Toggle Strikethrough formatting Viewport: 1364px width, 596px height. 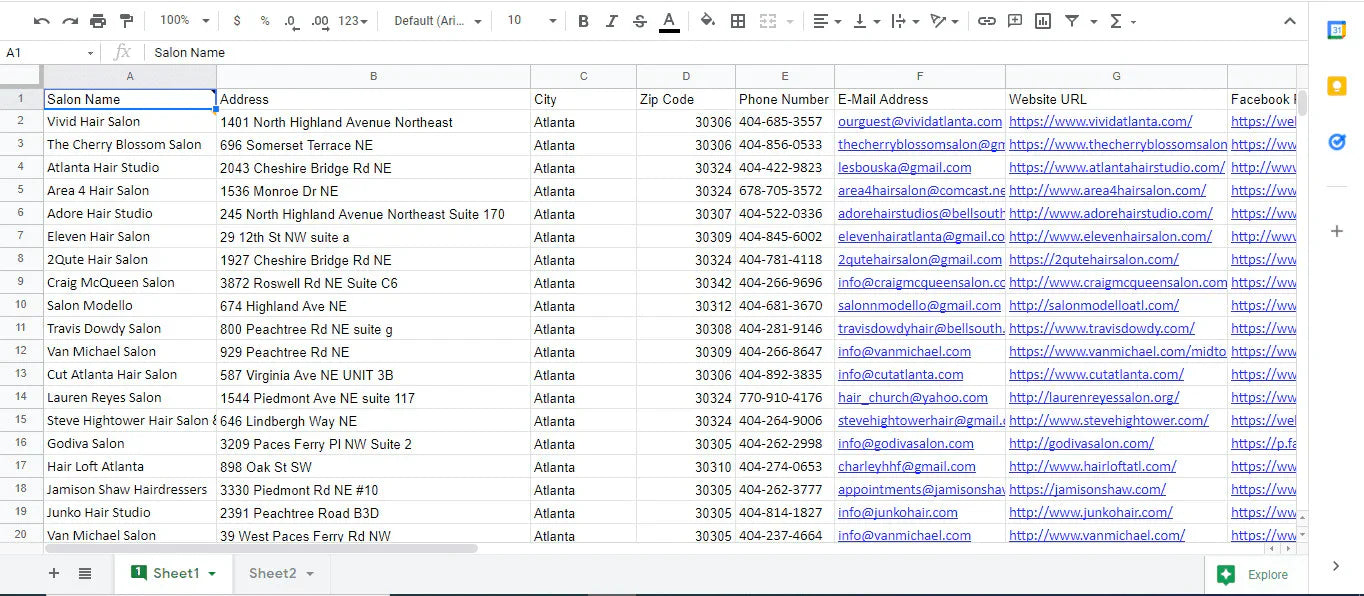[x=640, y=21]
